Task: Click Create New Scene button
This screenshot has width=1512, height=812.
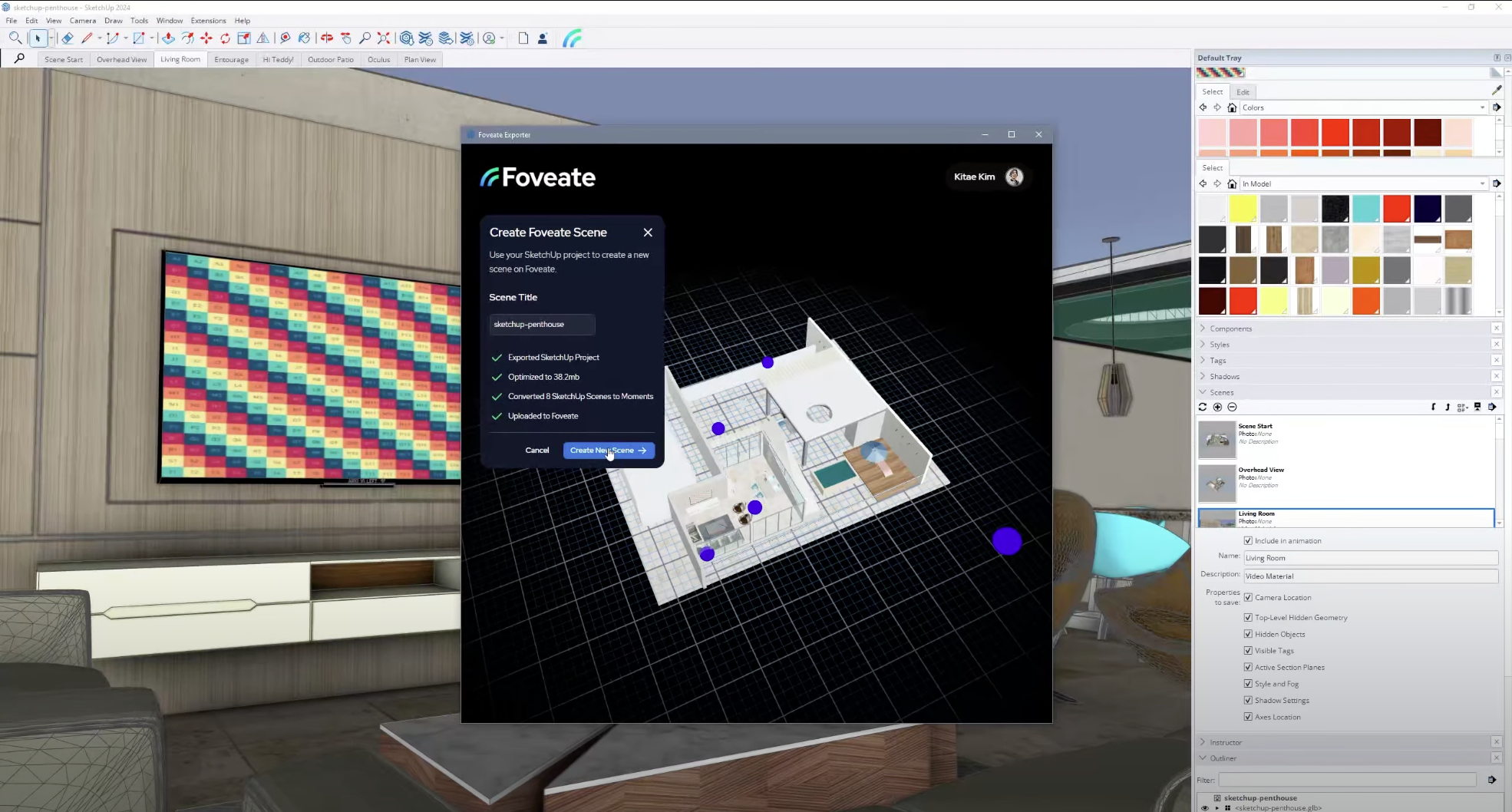Action: 609,451
